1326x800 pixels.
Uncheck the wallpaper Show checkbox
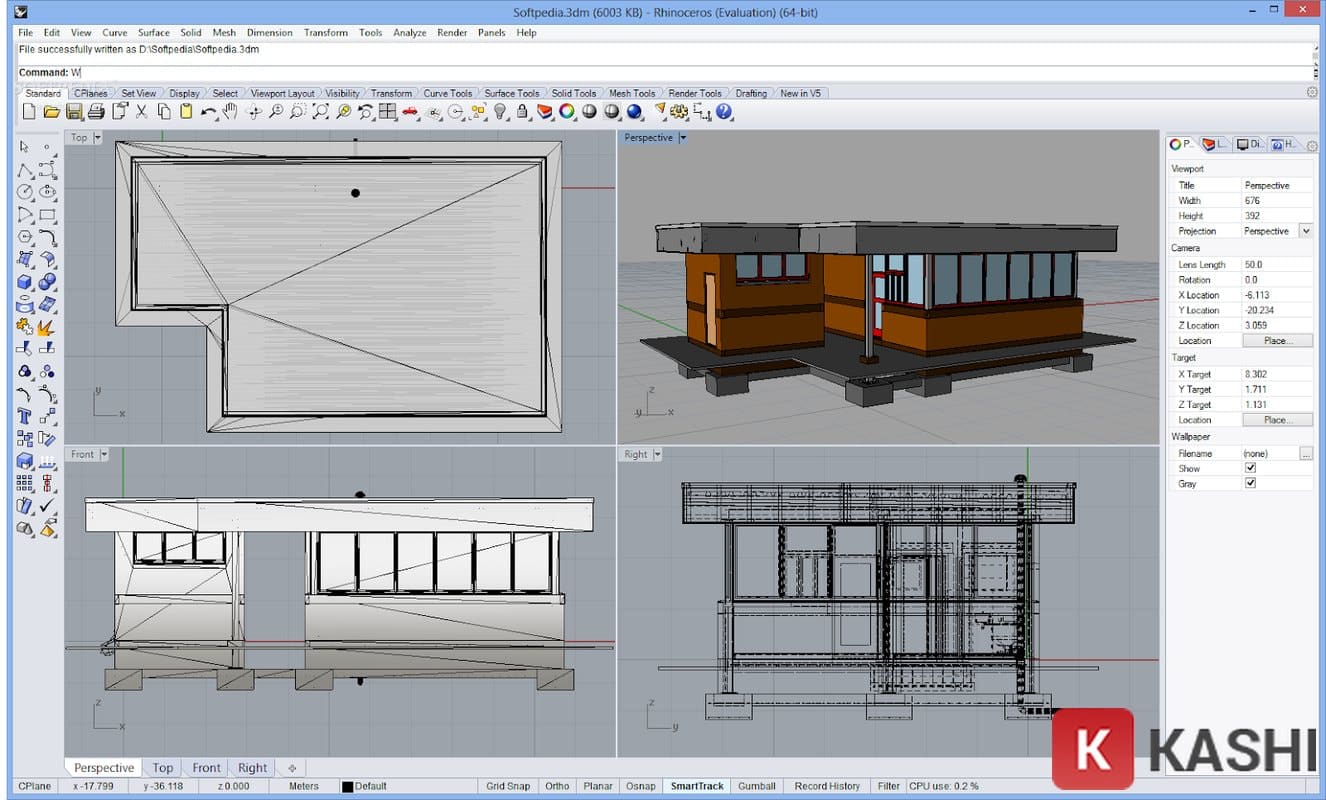pos(1250,468)
